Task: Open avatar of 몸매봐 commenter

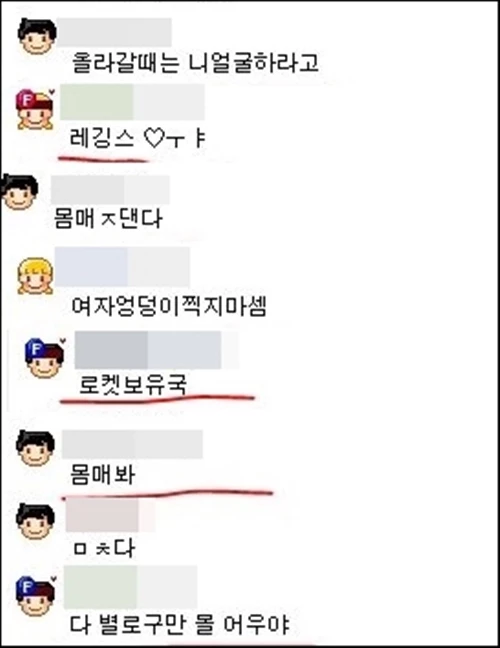Action: [x=36, y=448]
